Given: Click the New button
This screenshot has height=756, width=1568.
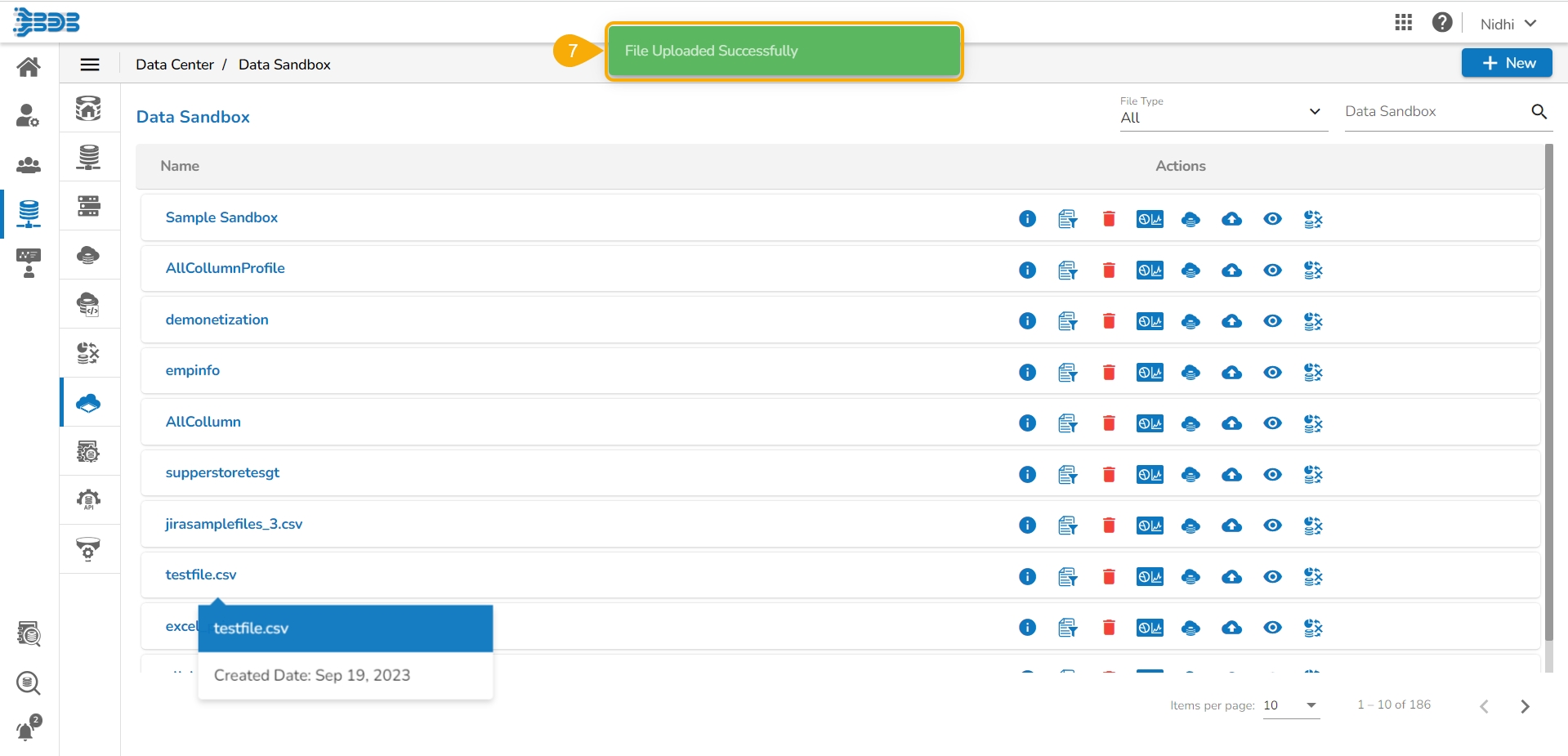Looking at the screenshot, I should coord(1507,63).
